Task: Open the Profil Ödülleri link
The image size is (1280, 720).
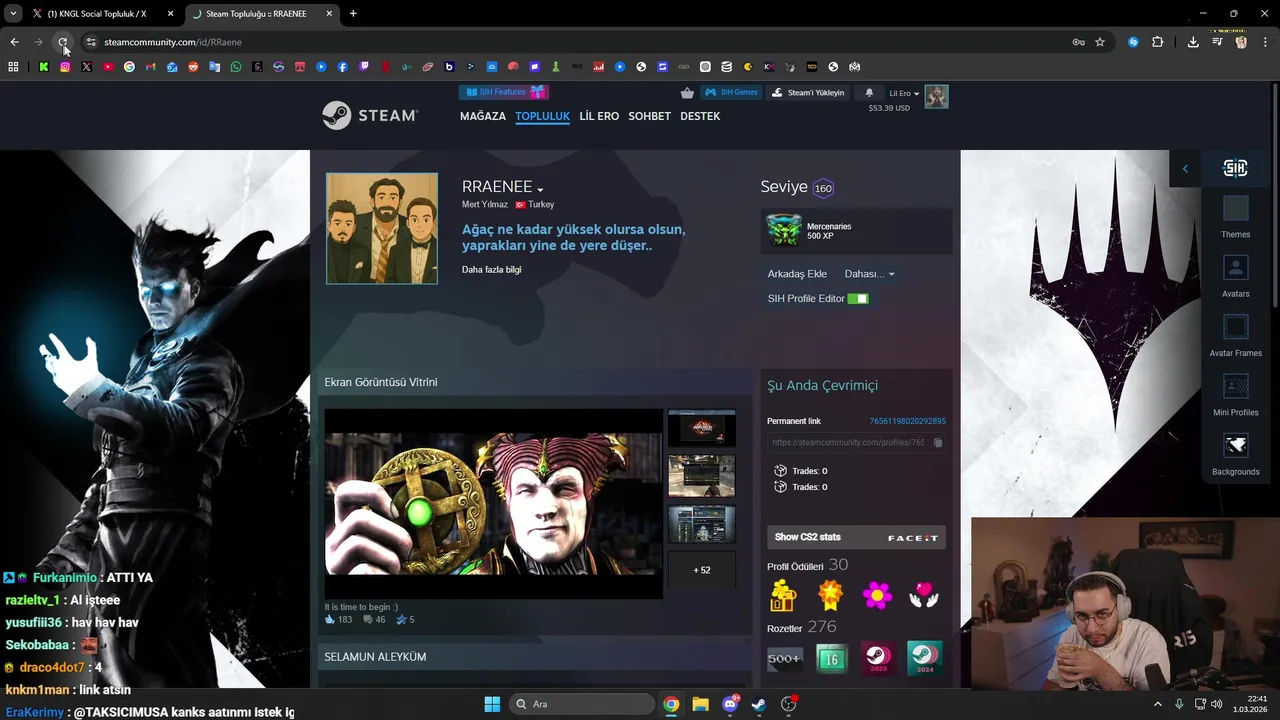Action: [x=795, y=567]
